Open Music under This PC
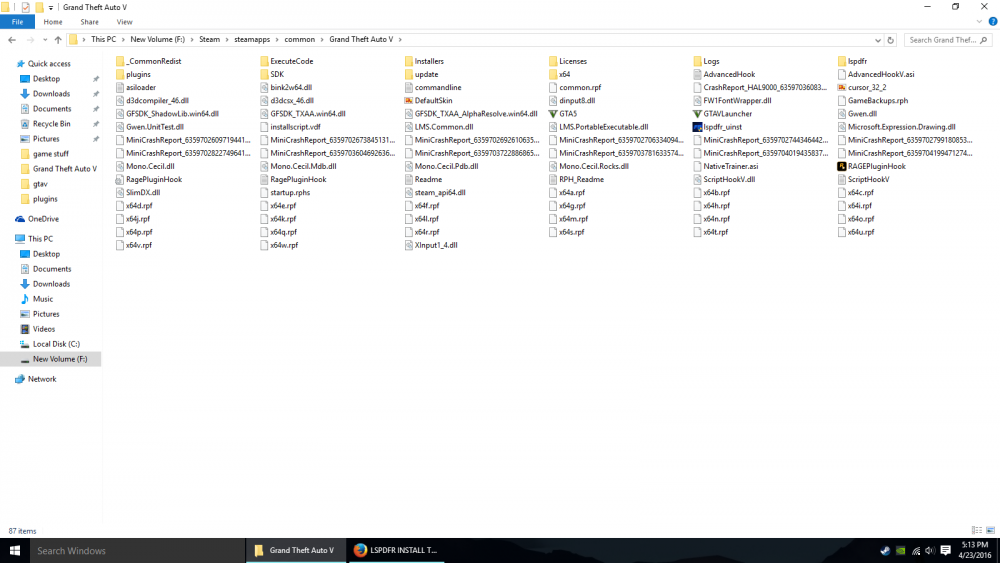Image resolution: width=1000 pixels, height=563 pixels. (37, 299)
